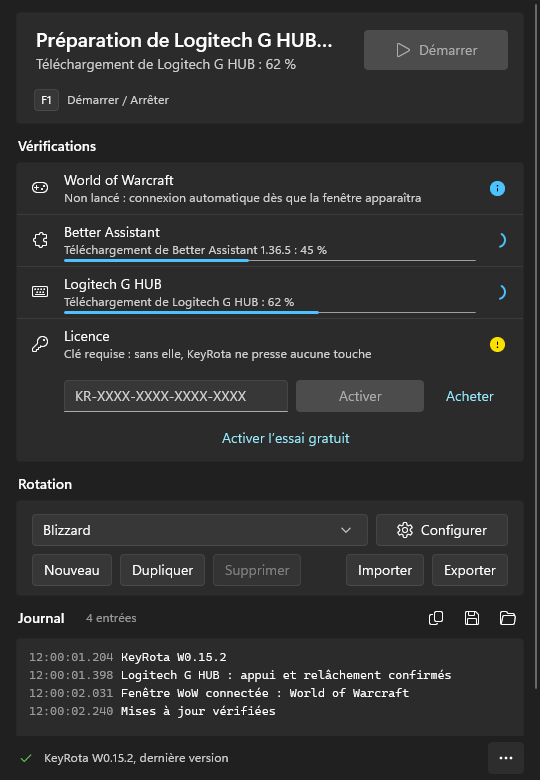540x780 pixels.
Task: Click the Logitech G HUB keyboard icon
Action: point(40,292)
